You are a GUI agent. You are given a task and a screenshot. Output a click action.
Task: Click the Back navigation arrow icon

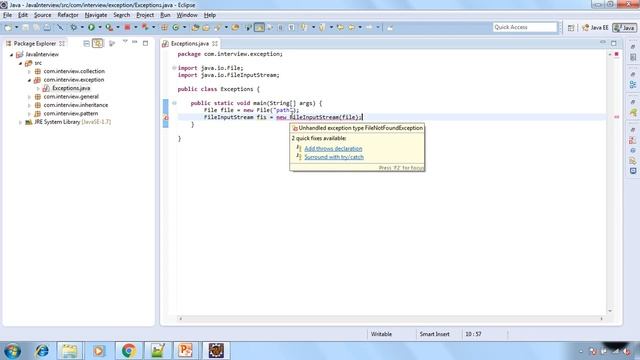click(351, 27)
